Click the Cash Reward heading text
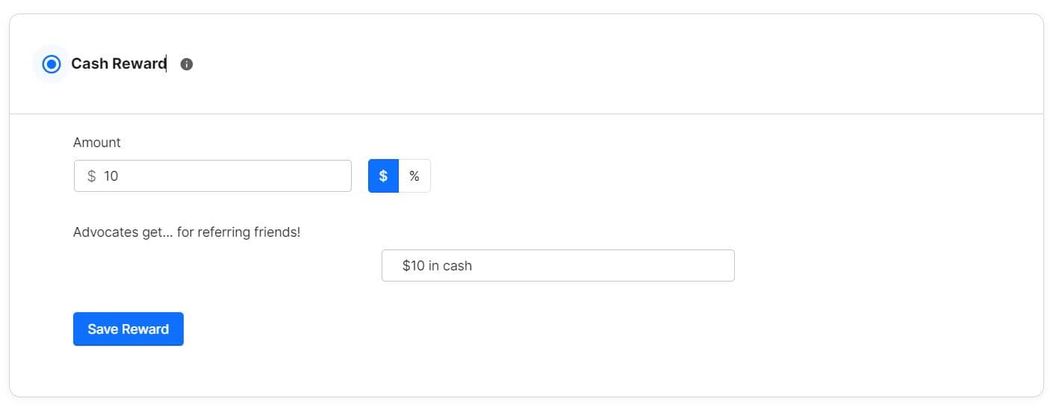This screenshot has height=410, width=1050. point(118,64)
